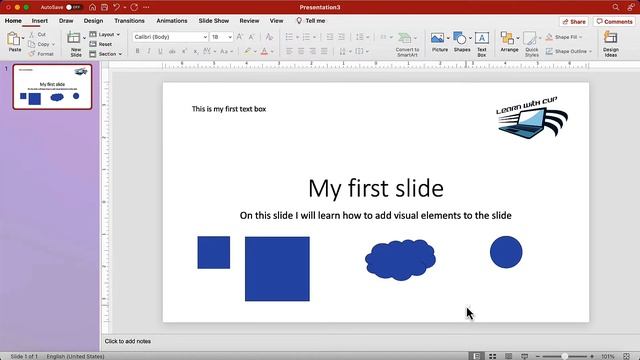Toggle AutoSave switch
Viewport: 640px width, 360px height.
point(73,7)
